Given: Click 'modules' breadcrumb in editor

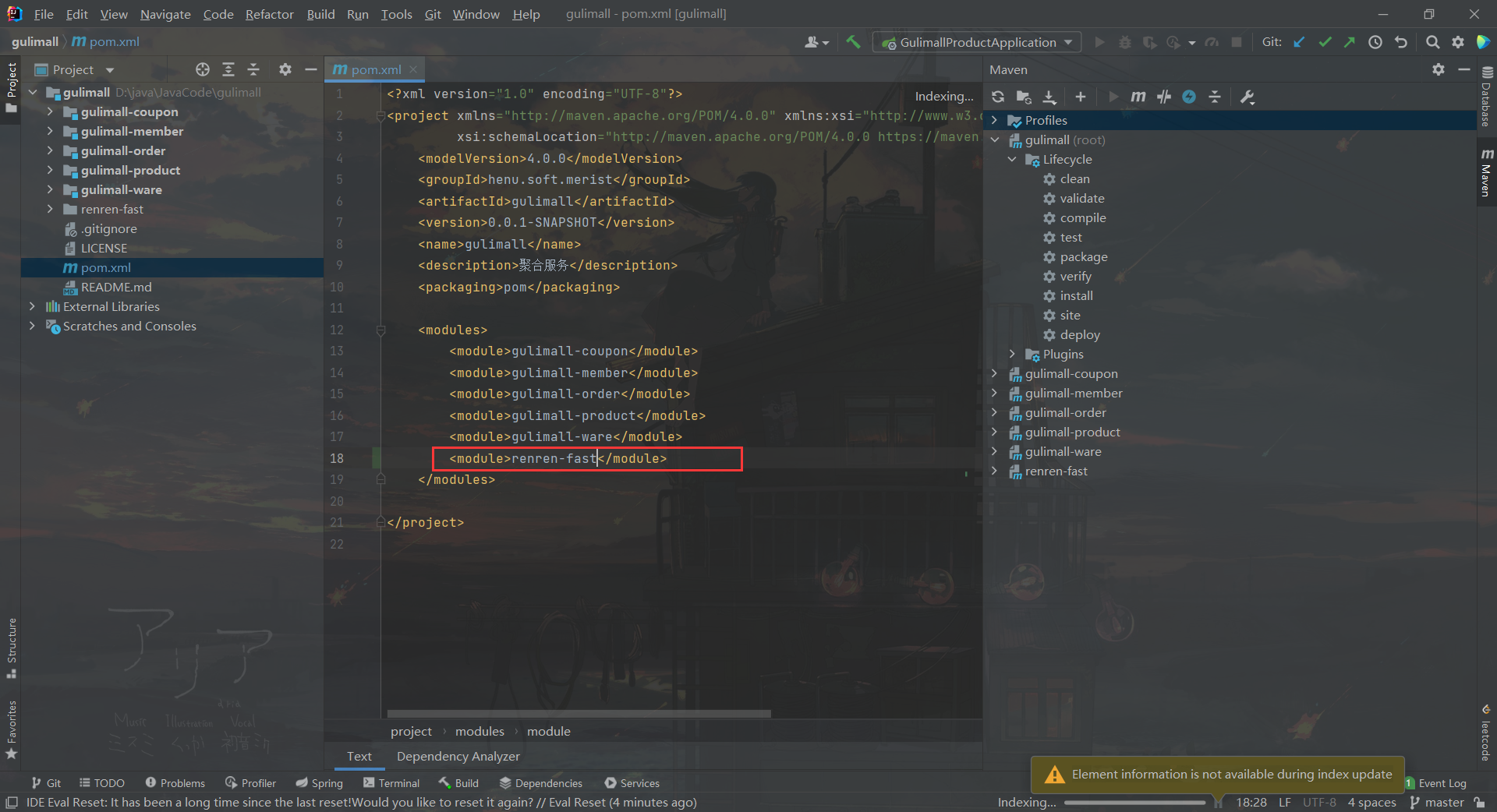Looking at the screenshot, I should coord(480,731).
